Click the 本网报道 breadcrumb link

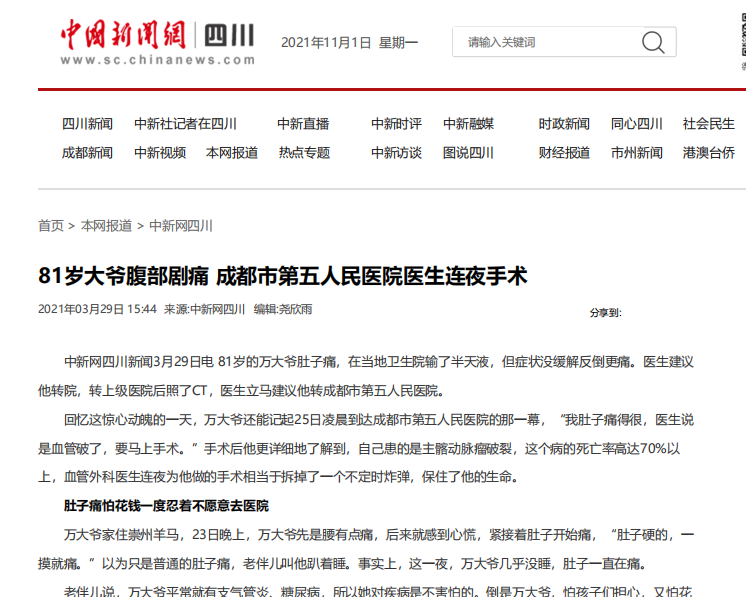click(107, 225)
